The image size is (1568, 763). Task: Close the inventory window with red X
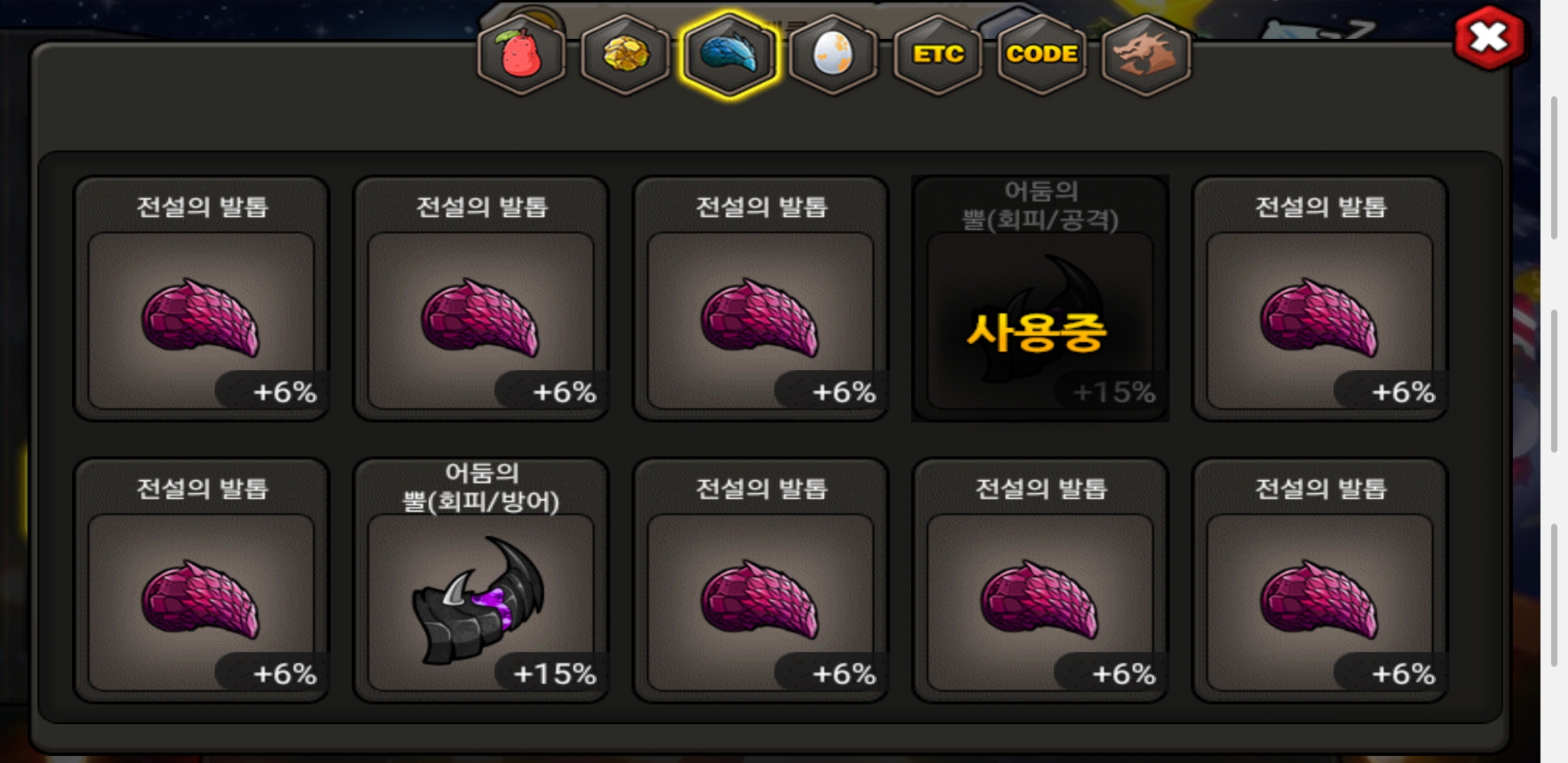tap(1489, 37)
